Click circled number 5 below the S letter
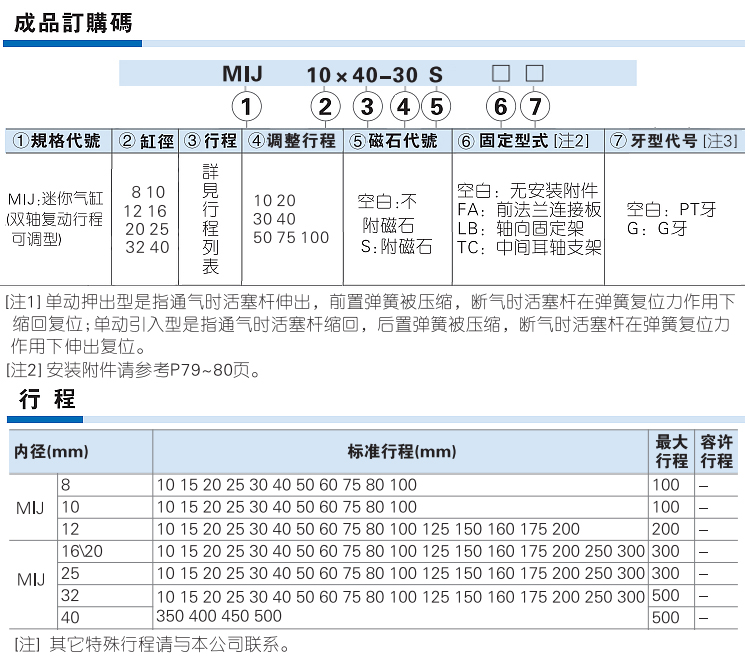This screenshot has width=750, height=658. [436, 106]
